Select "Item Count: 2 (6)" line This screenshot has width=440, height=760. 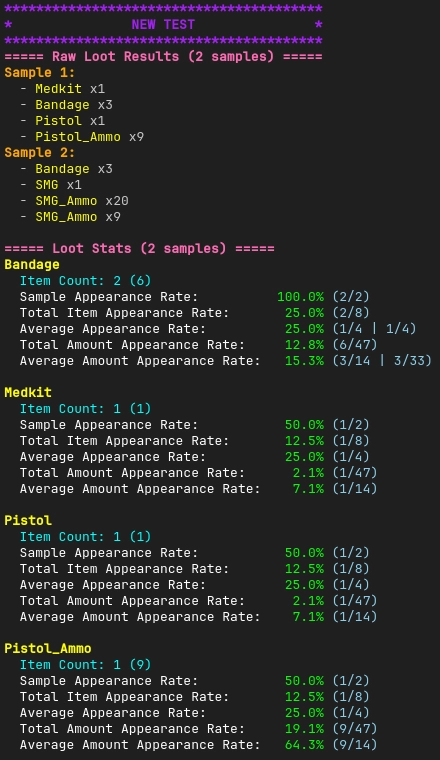tap(85, 280)
